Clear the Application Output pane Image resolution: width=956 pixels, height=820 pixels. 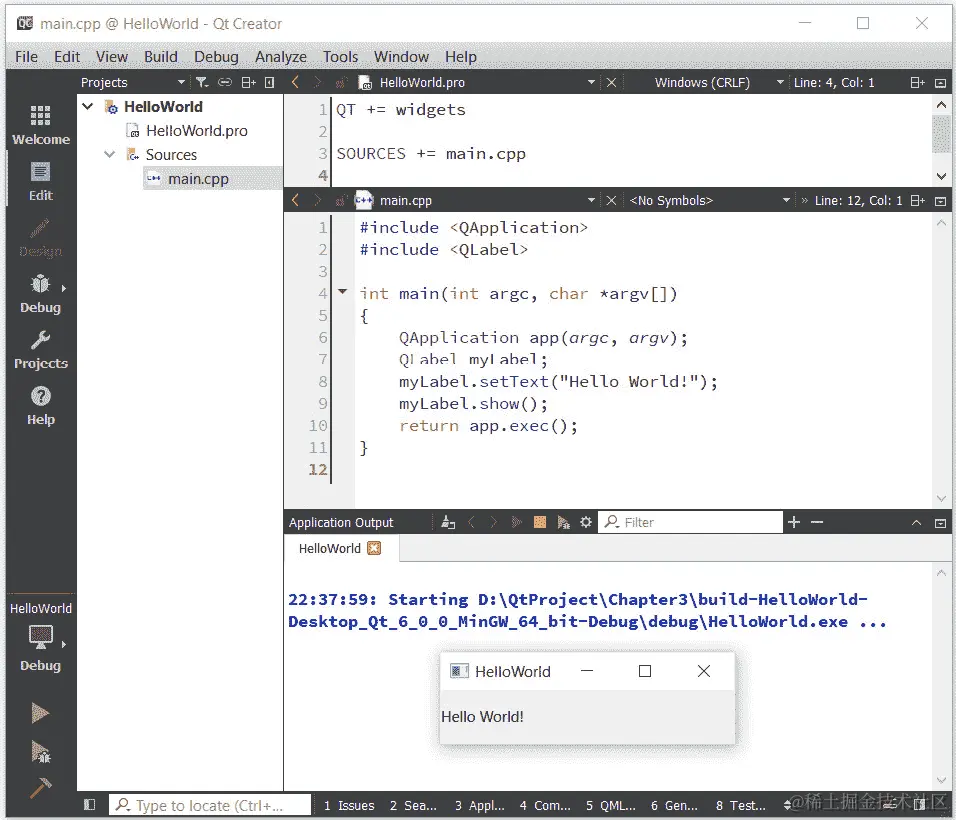click(x=448, y=522)
